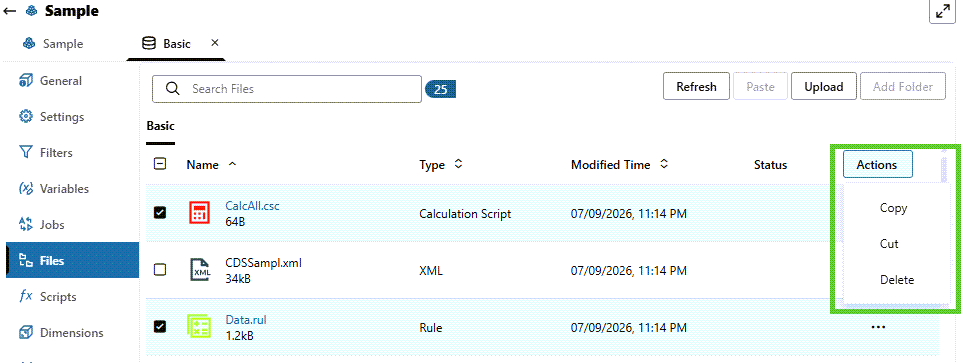This screenshot has width=961, height=363.
Task: Click the Refresh button
Action: click(x=696, y=86)
